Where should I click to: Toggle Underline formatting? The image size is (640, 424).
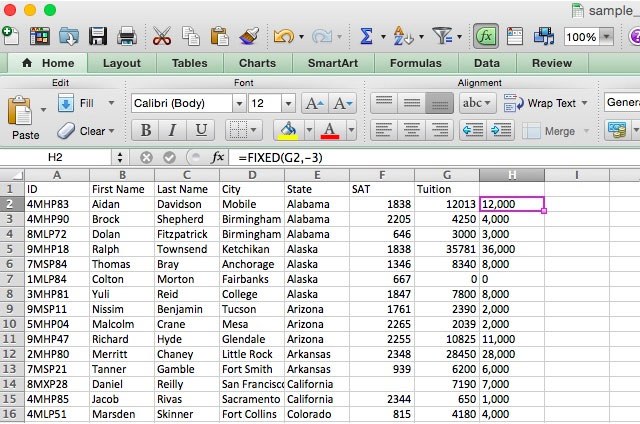pos(201,131)
